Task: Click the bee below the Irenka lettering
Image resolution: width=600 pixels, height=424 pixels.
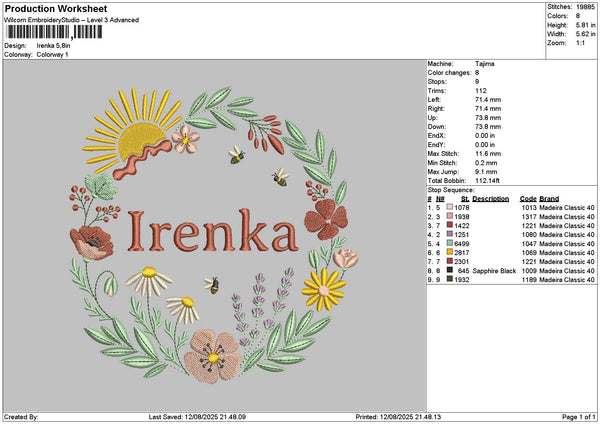Action: point(212,285)
